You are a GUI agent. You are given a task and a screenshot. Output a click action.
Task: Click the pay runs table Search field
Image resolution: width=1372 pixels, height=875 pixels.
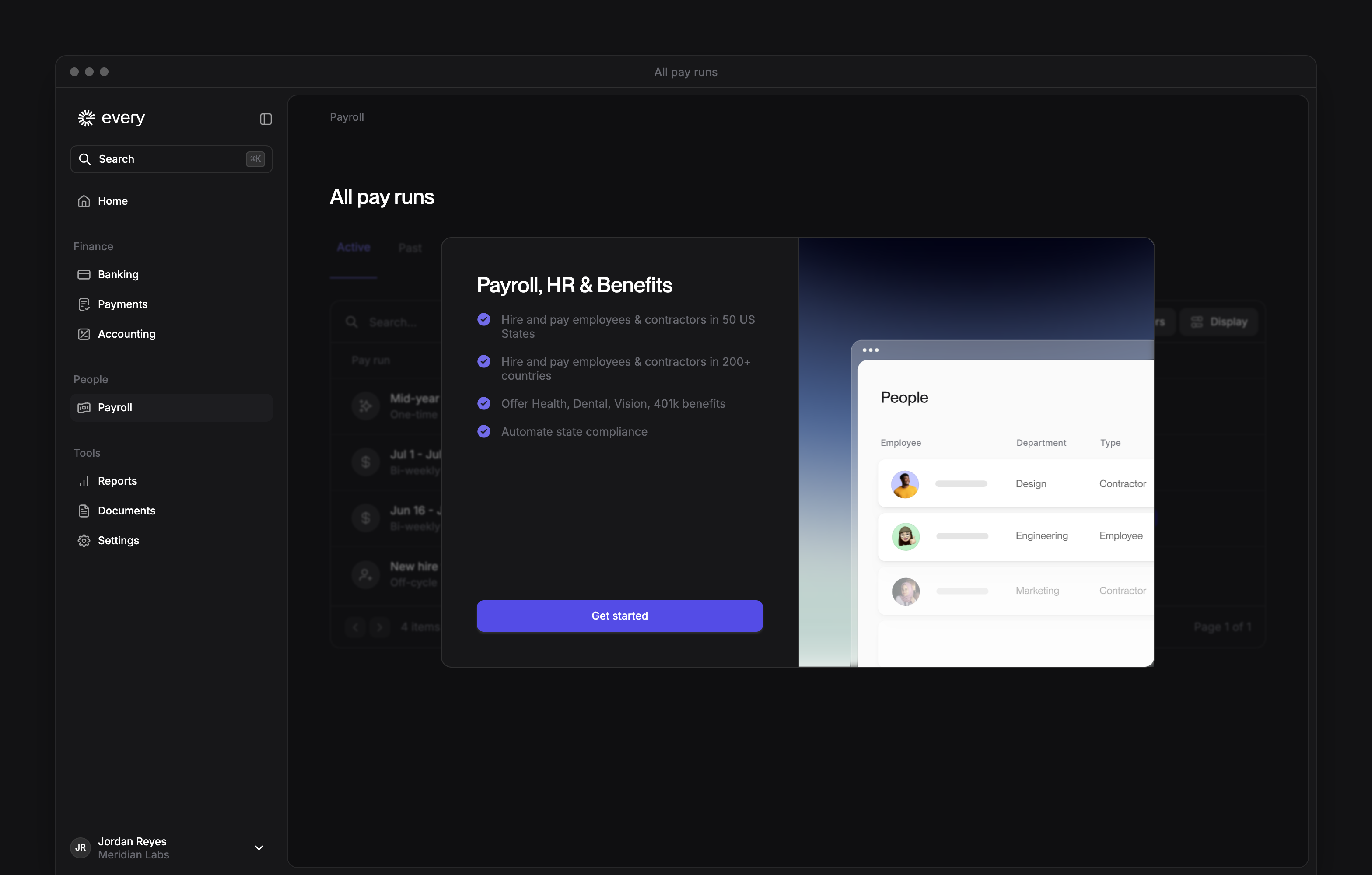point(393,322)
